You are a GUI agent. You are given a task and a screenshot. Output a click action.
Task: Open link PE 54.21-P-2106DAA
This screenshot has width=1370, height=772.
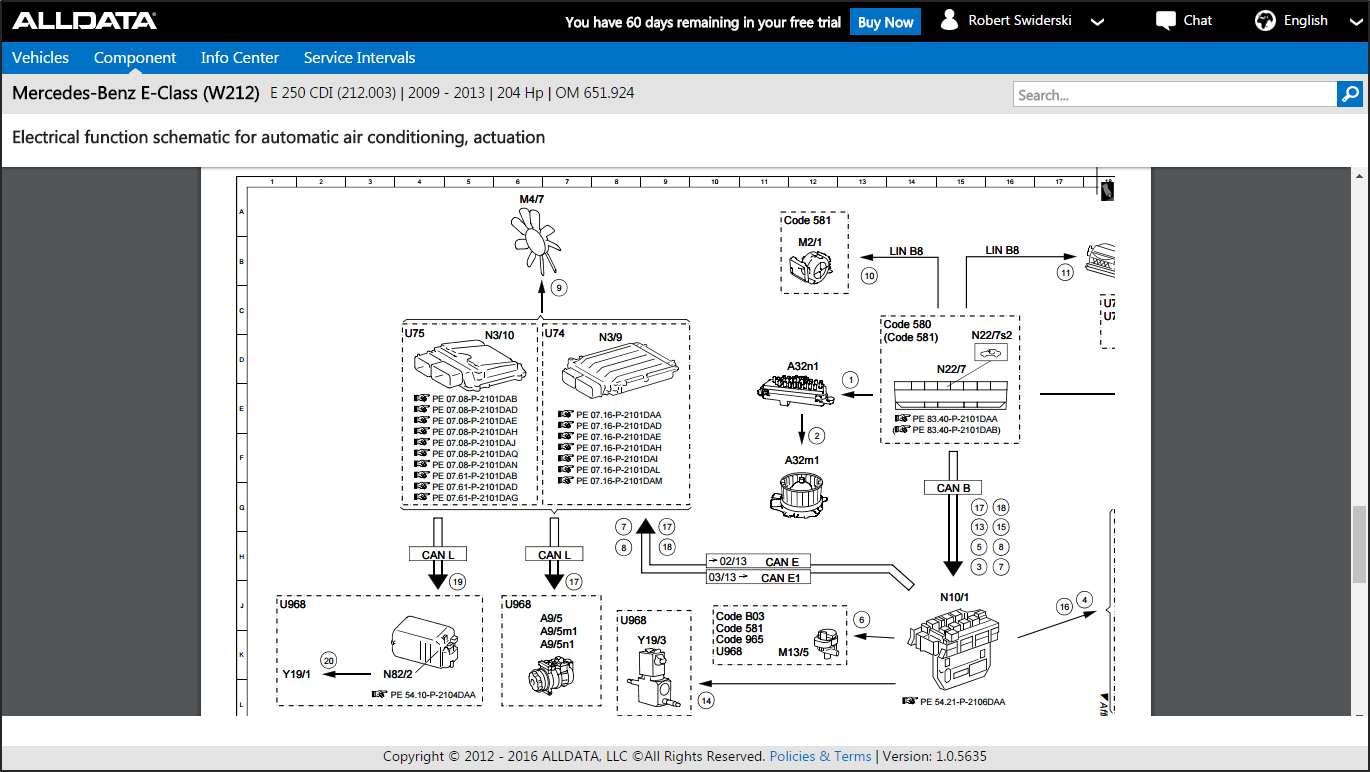(x=962, y=702)
